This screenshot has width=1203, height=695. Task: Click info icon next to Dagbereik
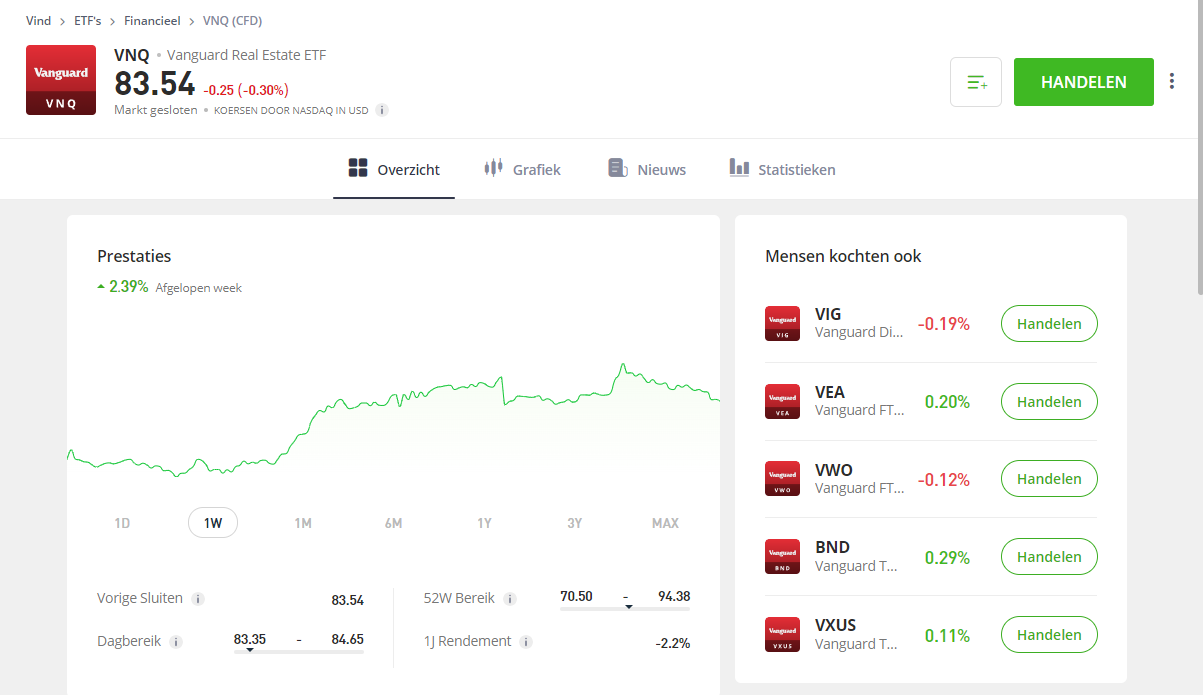coord(176,642)
